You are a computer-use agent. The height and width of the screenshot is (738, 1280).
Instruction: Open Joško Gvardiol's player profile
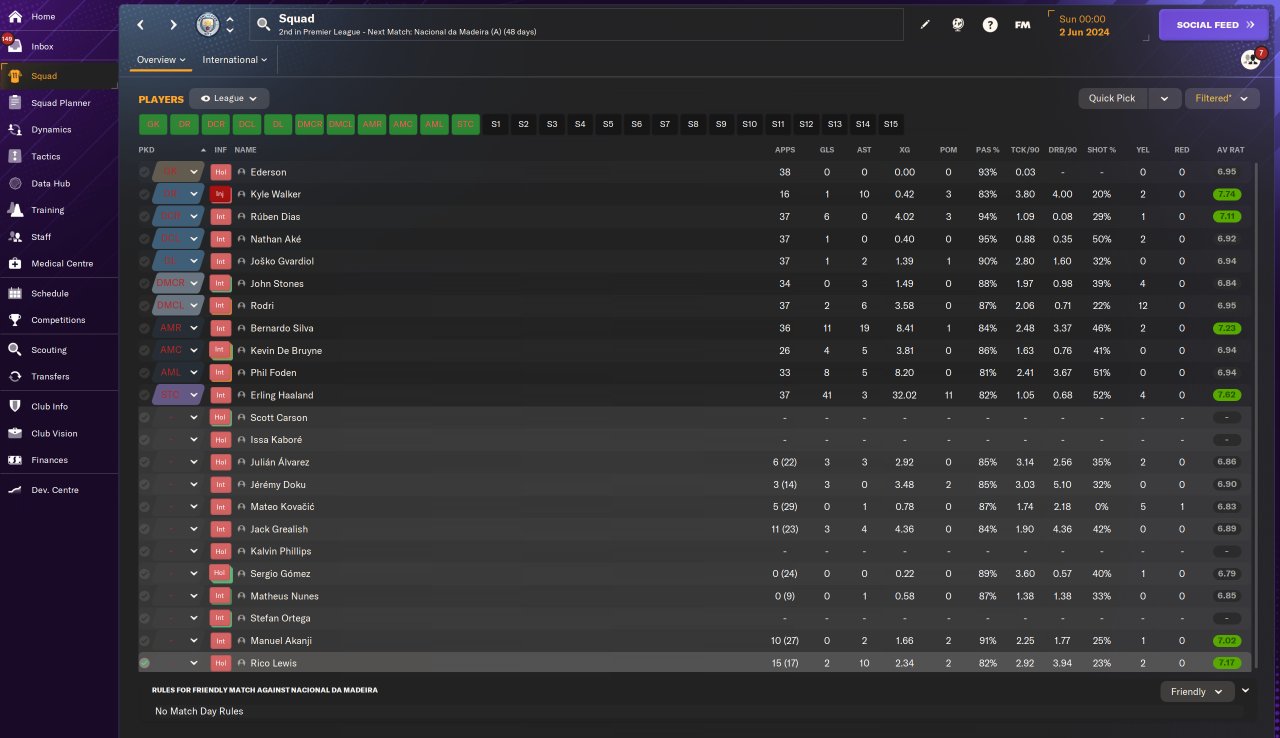(x=282, y=261)
